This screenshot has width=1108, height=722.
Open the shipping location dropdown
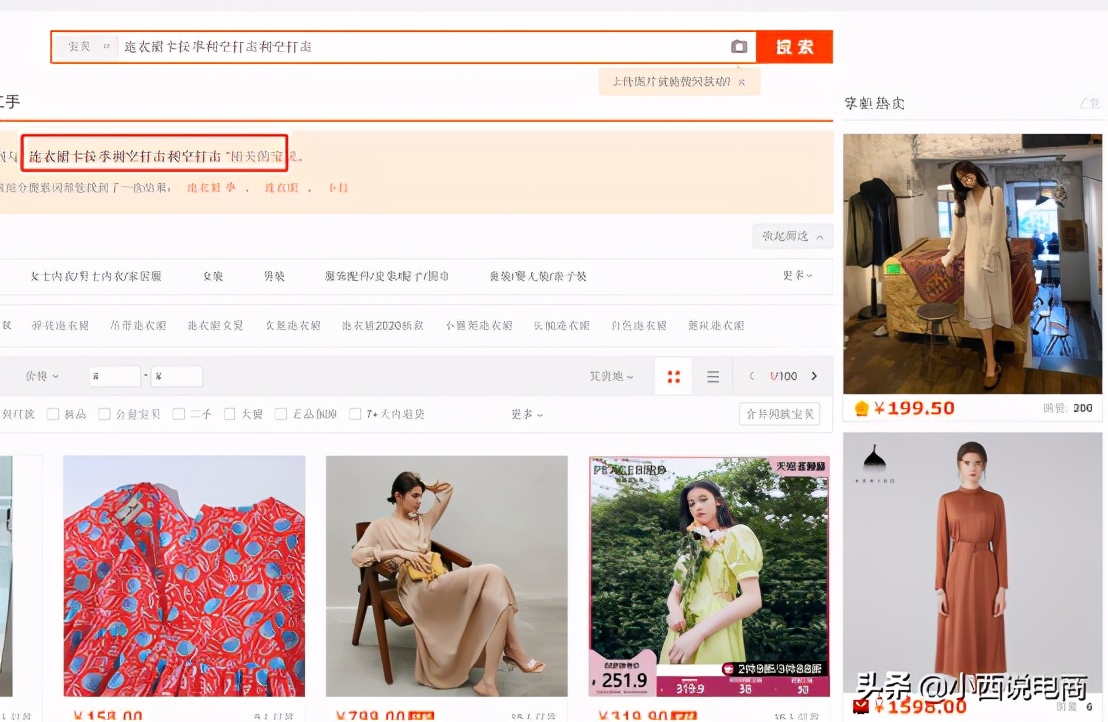click(611, 377)
